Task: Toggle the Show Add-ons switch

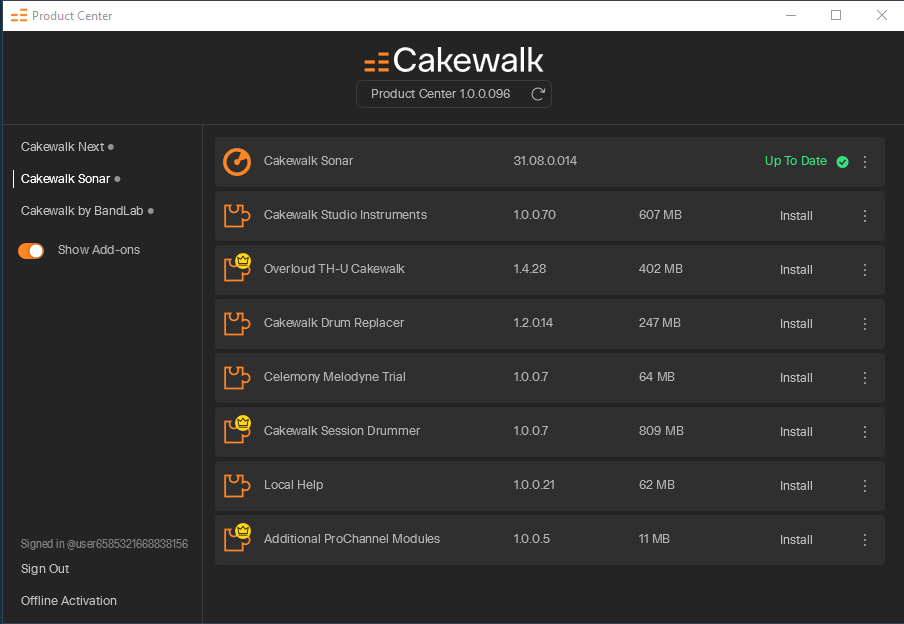Action: (x=31, y=251)
